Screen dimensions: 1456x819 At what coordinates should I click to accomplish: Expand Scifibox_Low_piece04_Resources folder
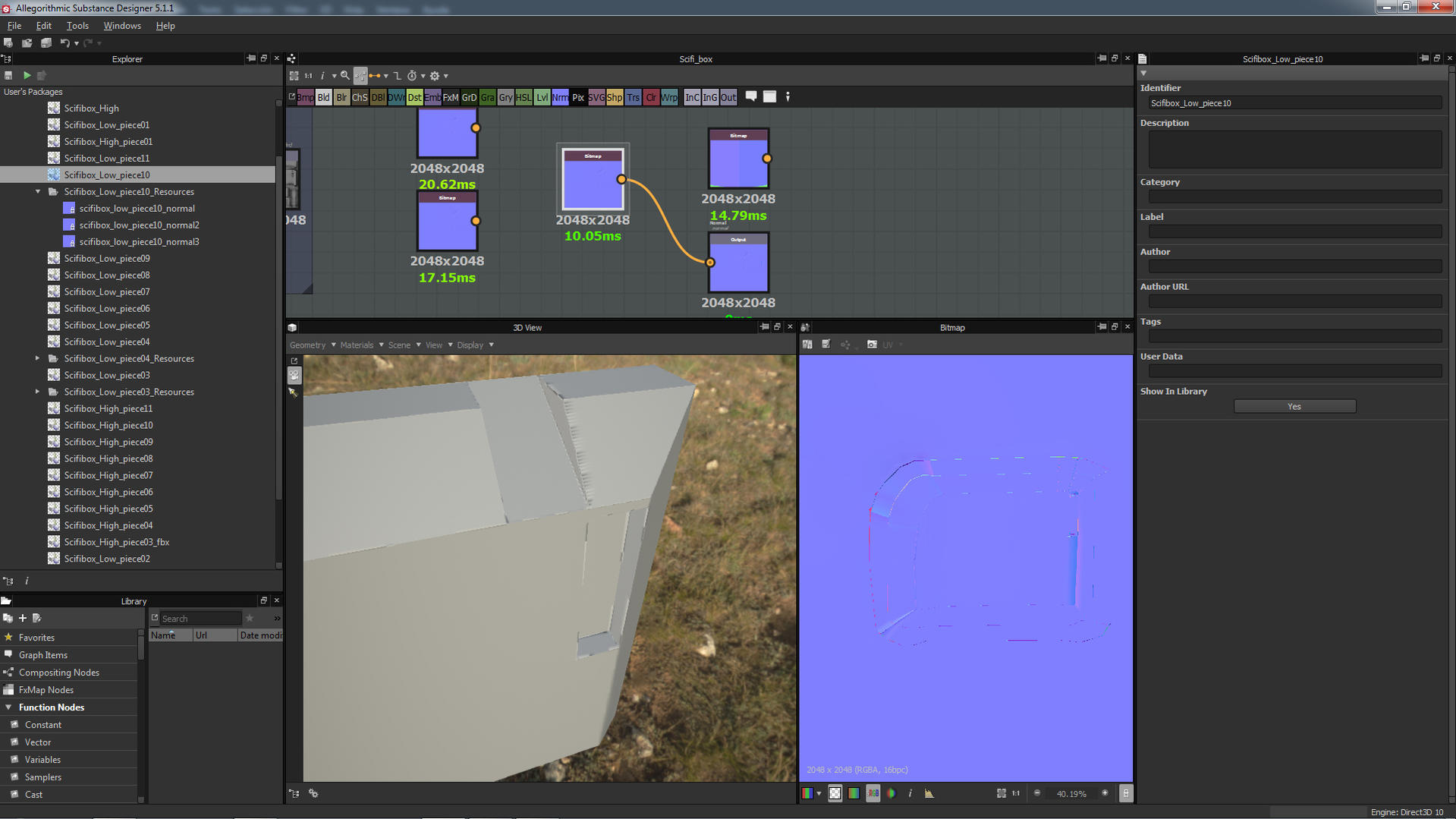point(38,358)
